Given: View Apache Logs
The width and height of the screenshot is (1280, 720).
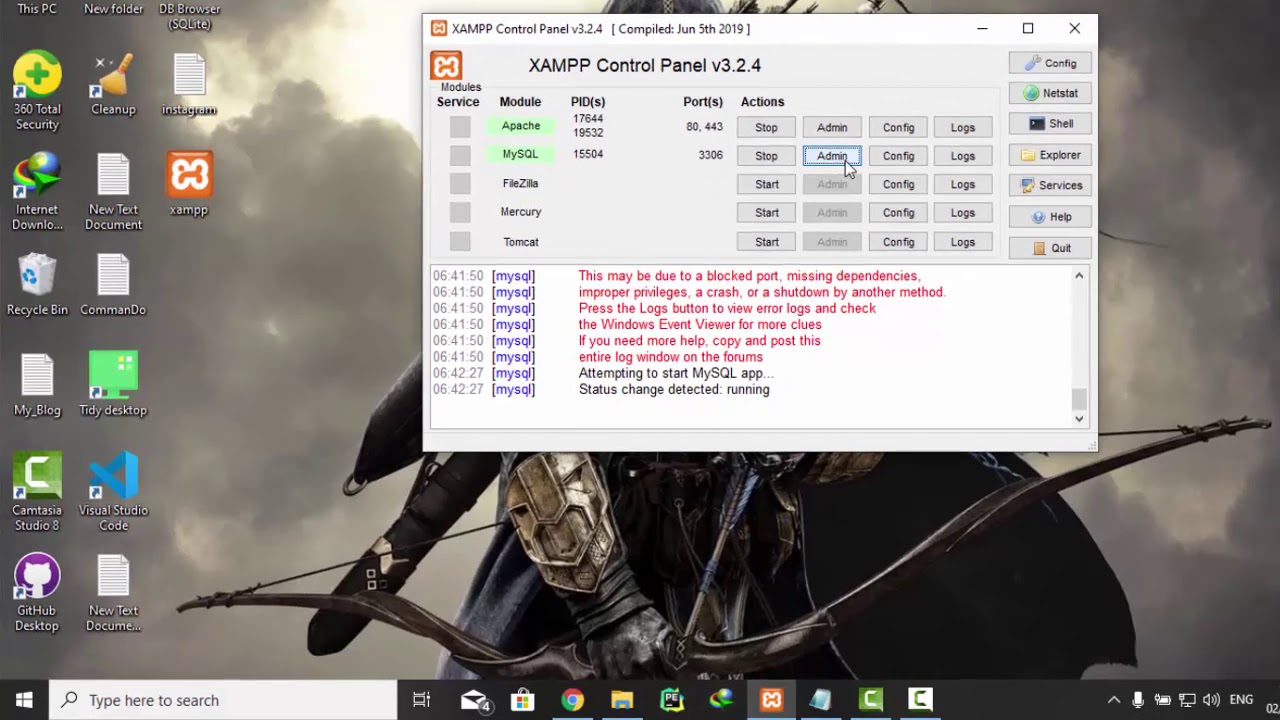Looking at the screenshot, I should [963, 127].
